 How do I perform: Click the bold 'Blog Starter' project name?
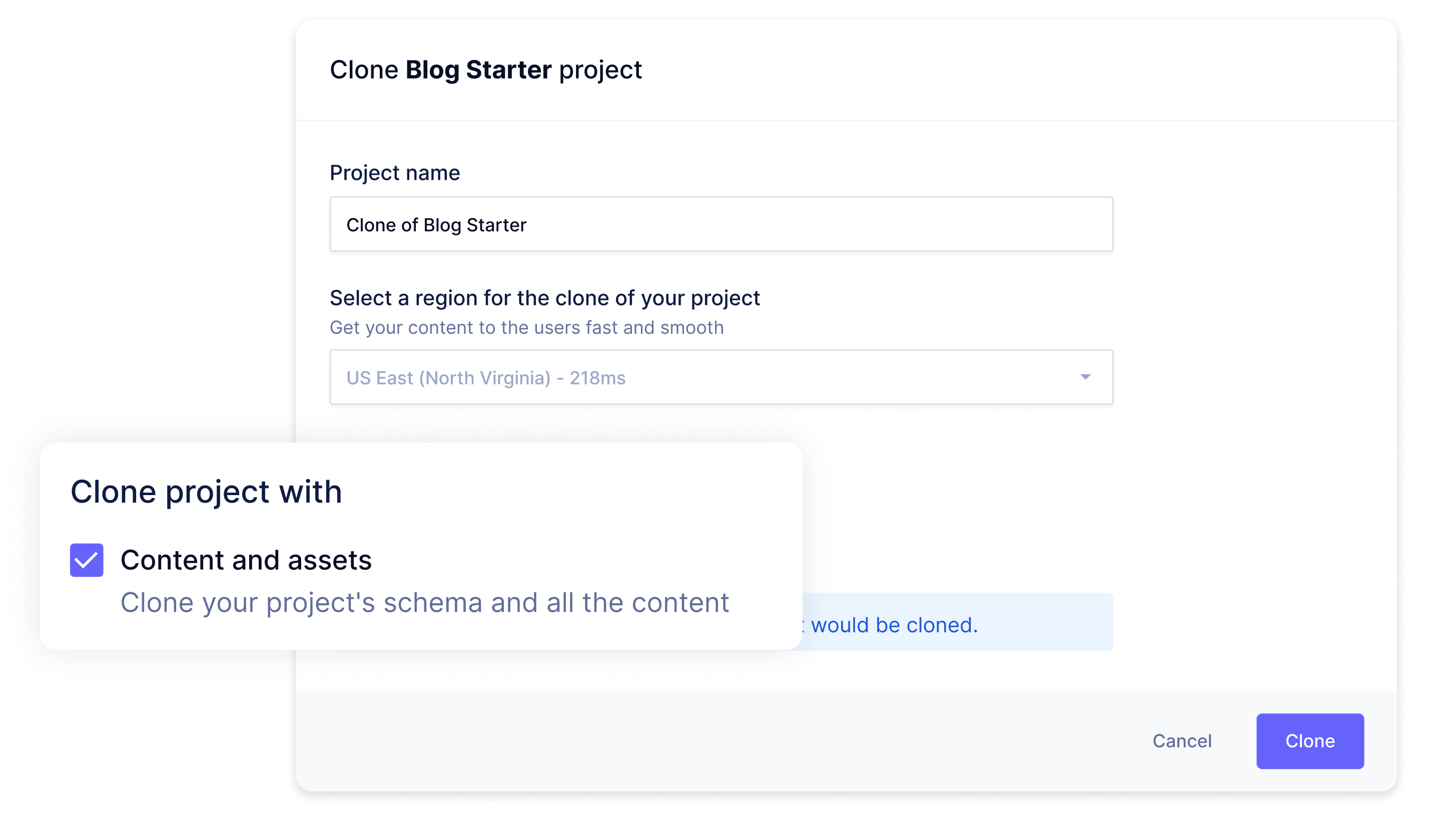(478, 70)
